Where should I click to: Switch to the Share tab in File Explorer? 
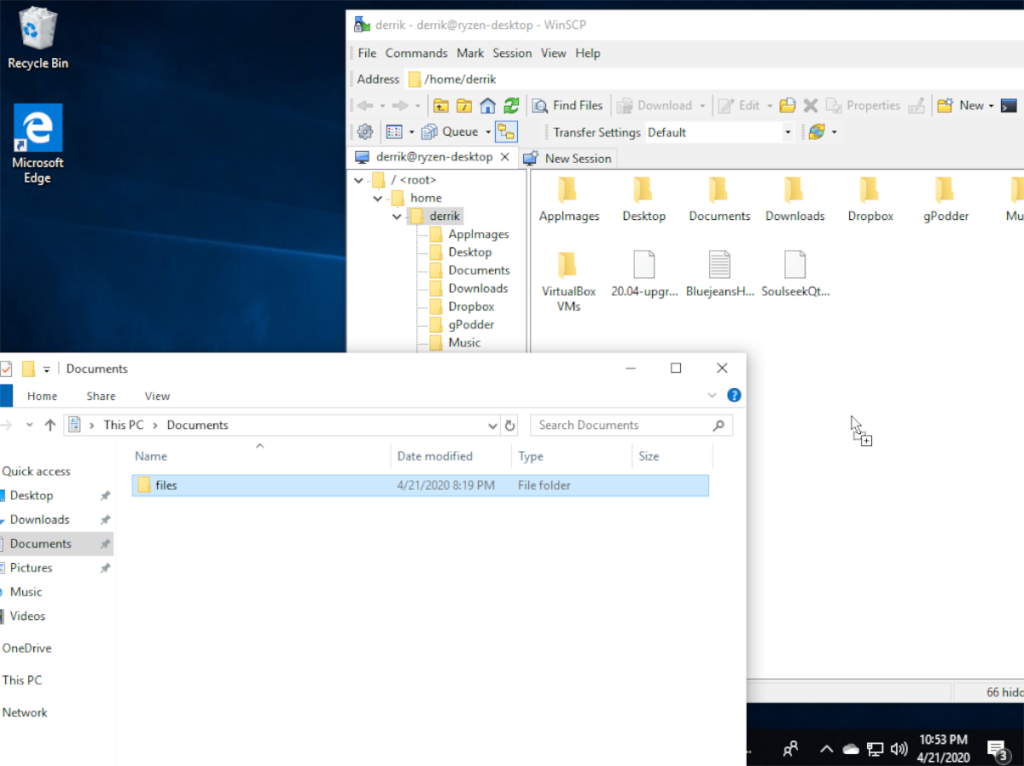pyautogui.click(x=100, y=396)
